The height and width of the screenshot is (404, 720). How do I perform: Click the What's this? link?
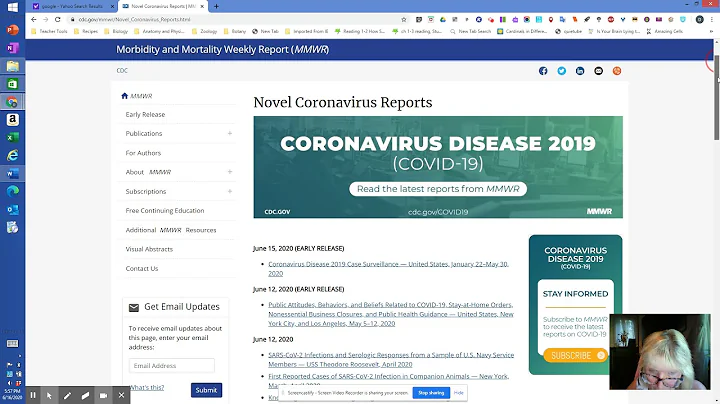click(147, 387)
